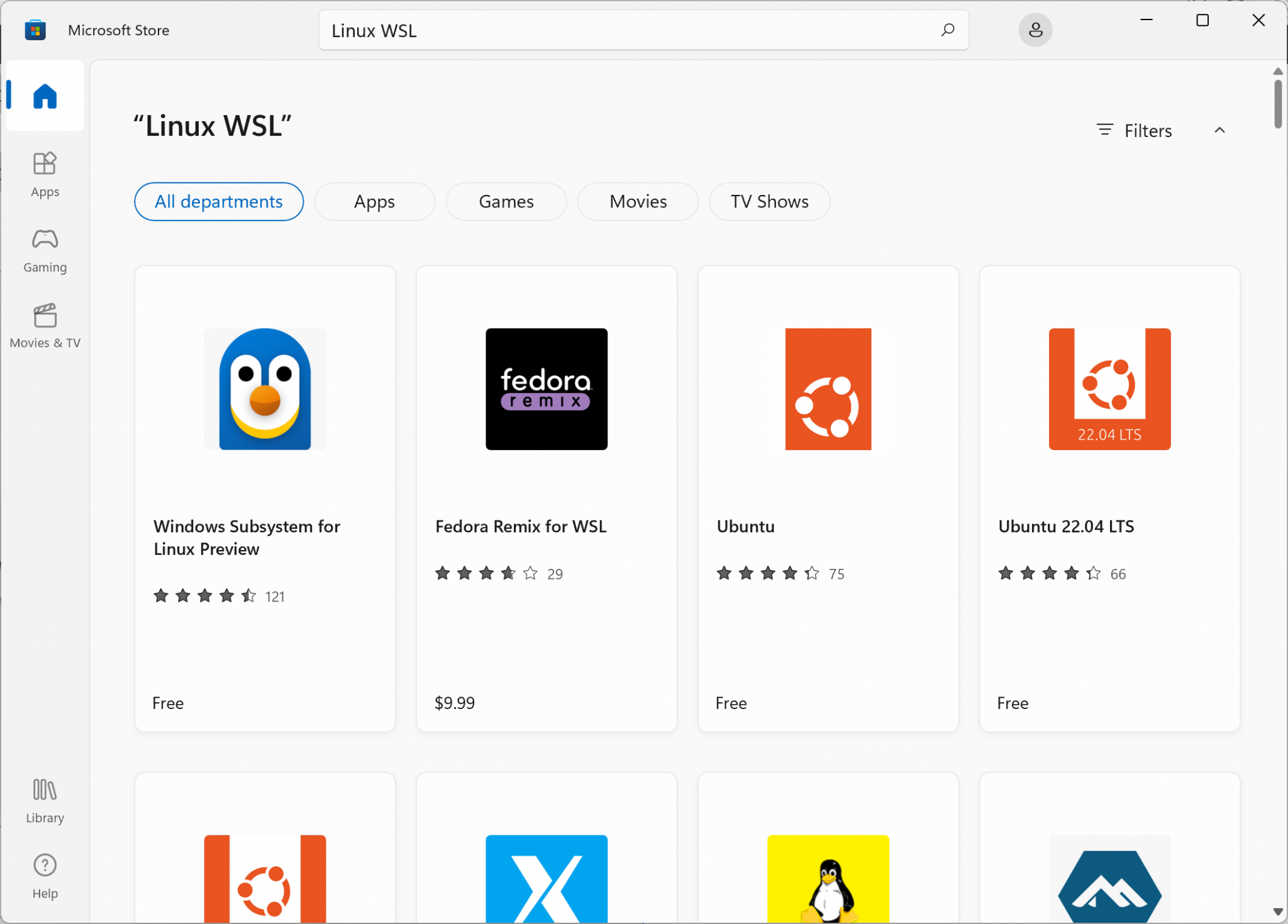This screenshot has height=924, width=1288.
Task: Open the Ubuntu orange logo thumbnail
Action: (828, 388)
